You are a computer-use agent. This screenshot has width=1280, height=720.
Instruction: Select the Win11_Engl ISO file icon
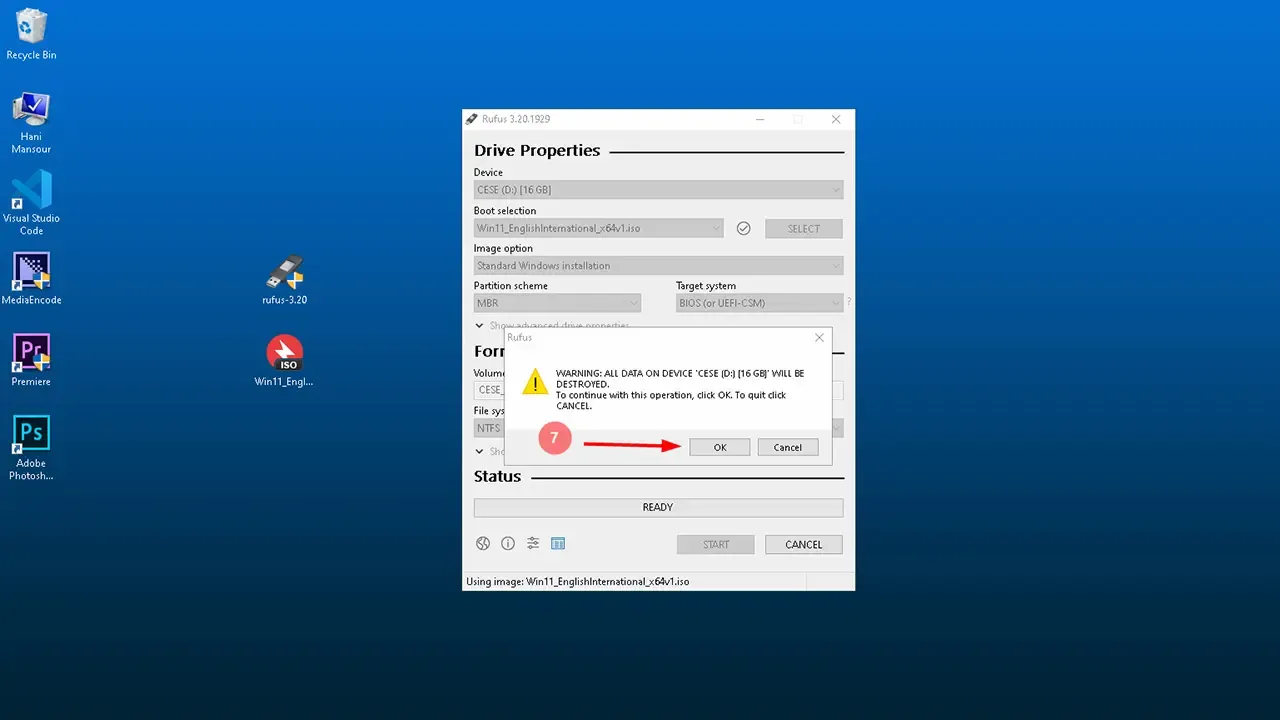pyautogui.click(x=284, y=361)
